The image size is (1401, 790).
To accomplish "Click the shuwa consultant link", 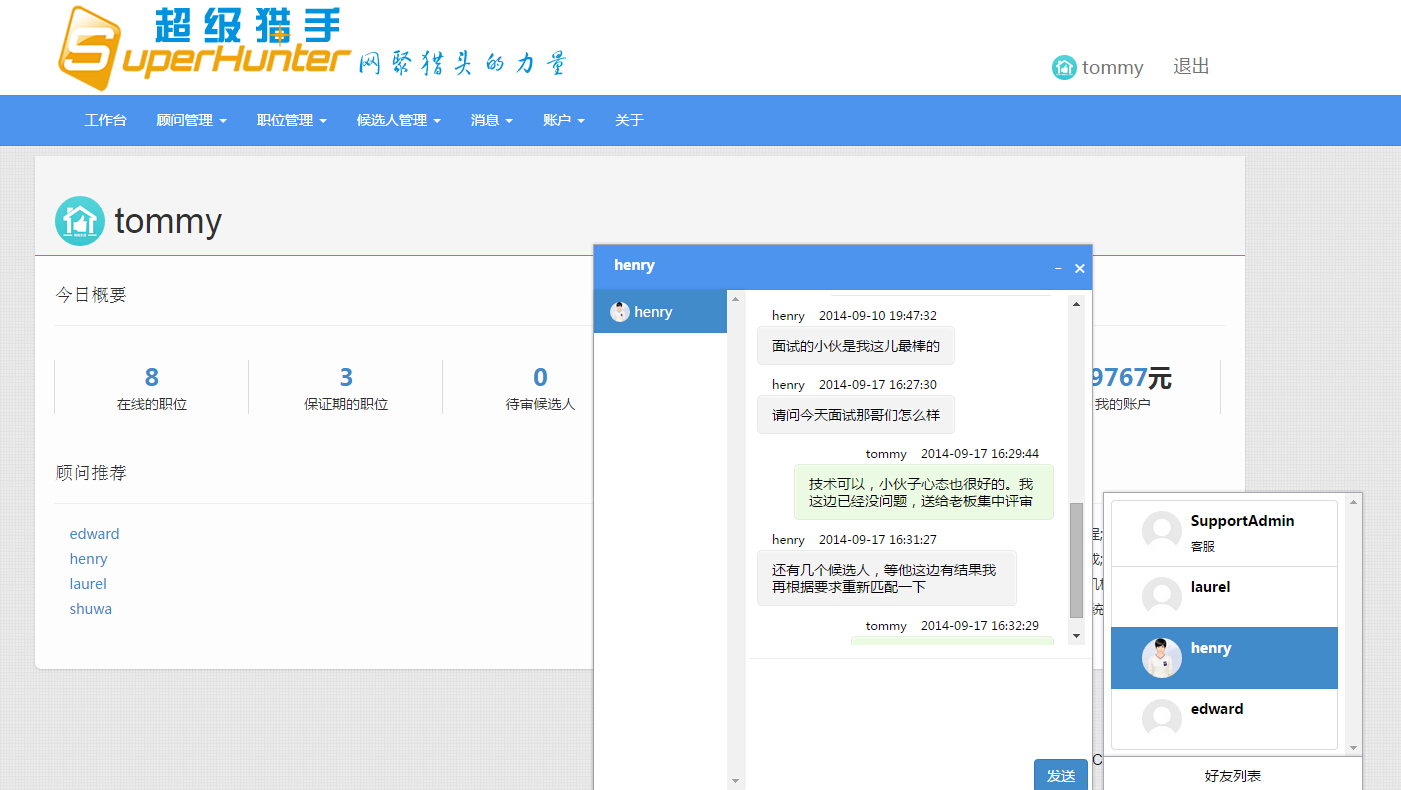I will coord(90,608).
